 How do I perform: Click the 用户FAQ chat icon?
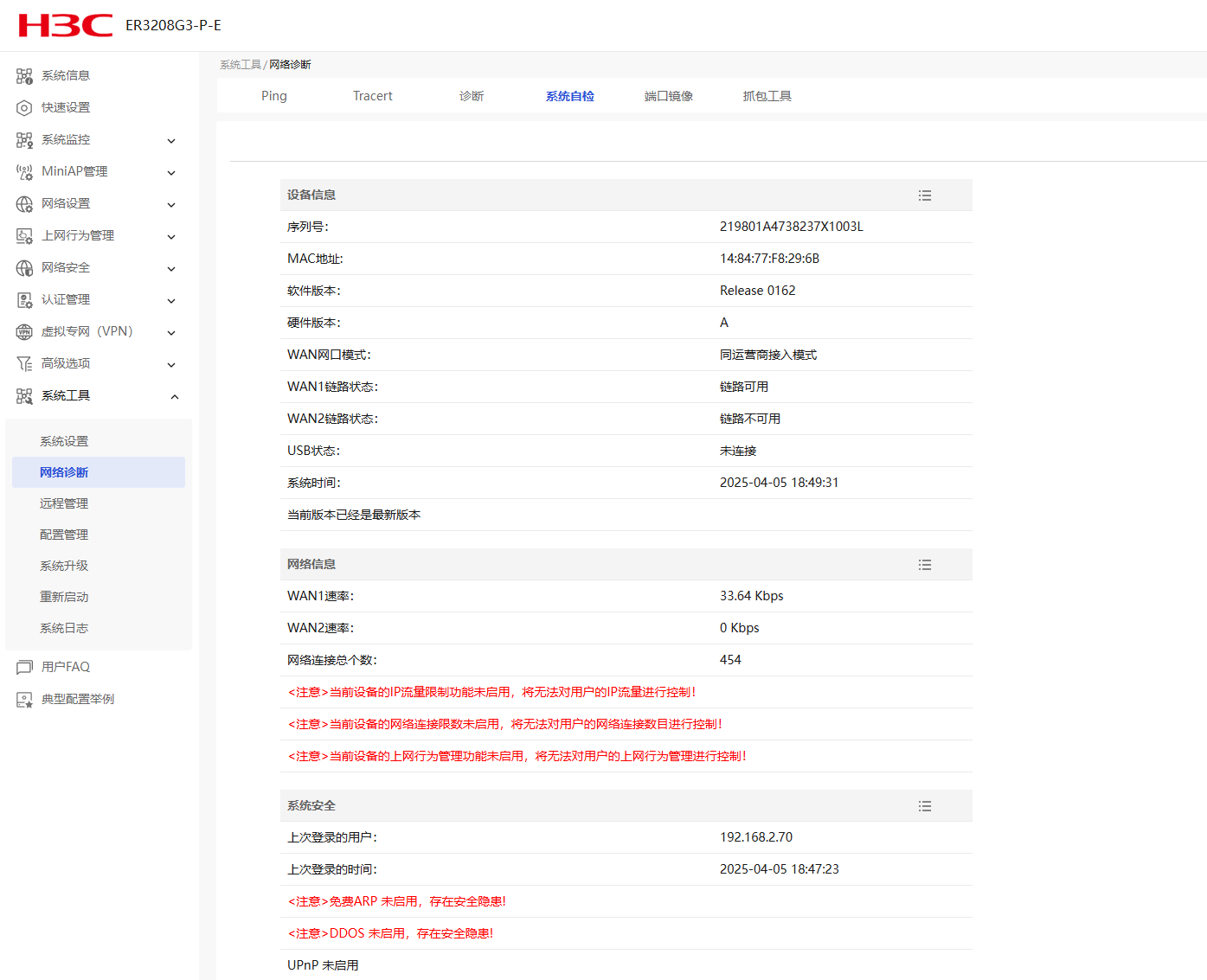pos(24,668)
